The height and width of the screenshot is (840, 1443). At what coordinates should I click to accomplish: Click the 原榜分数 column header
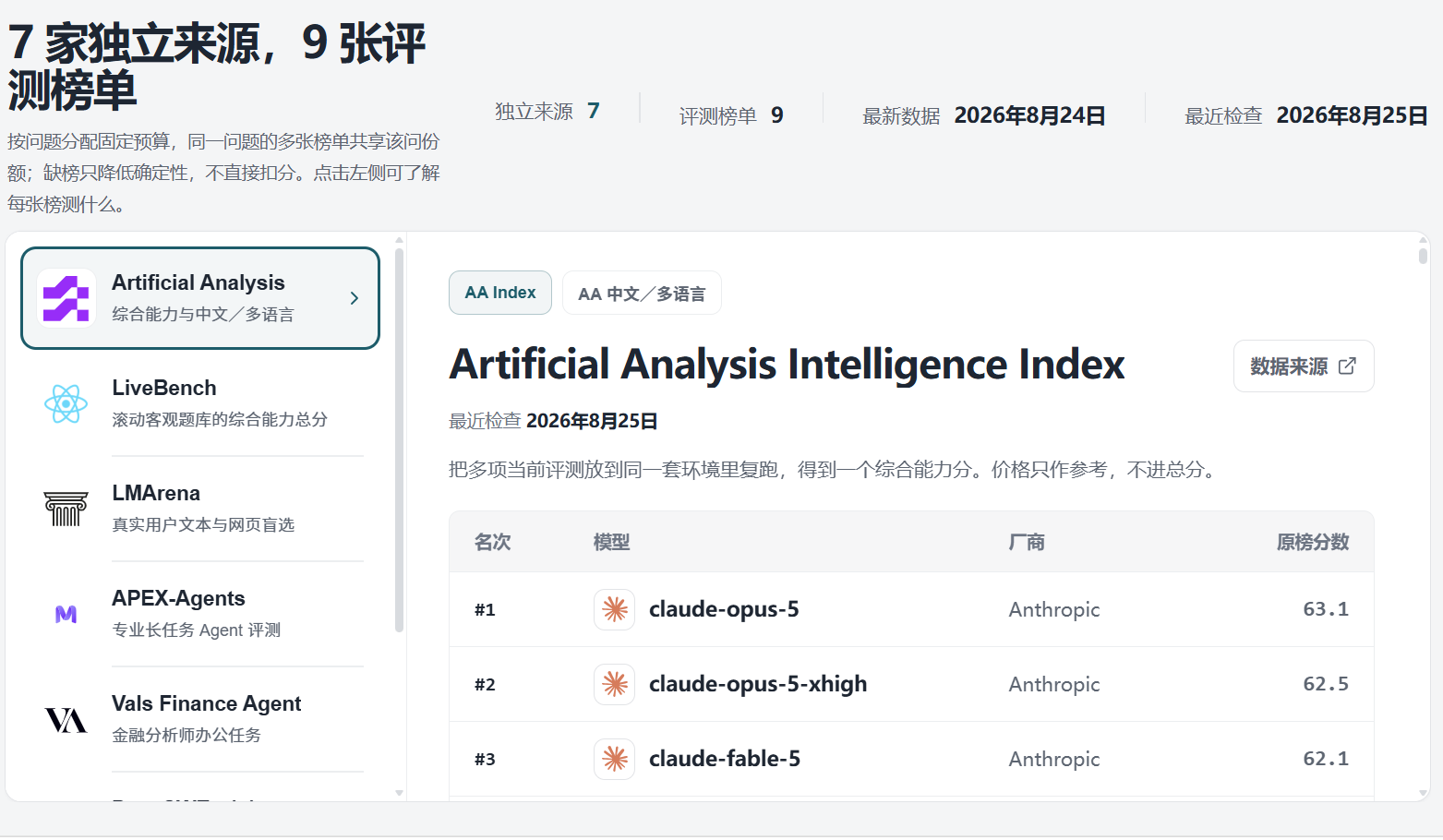pyautogui.click(x=1313, y=542)
